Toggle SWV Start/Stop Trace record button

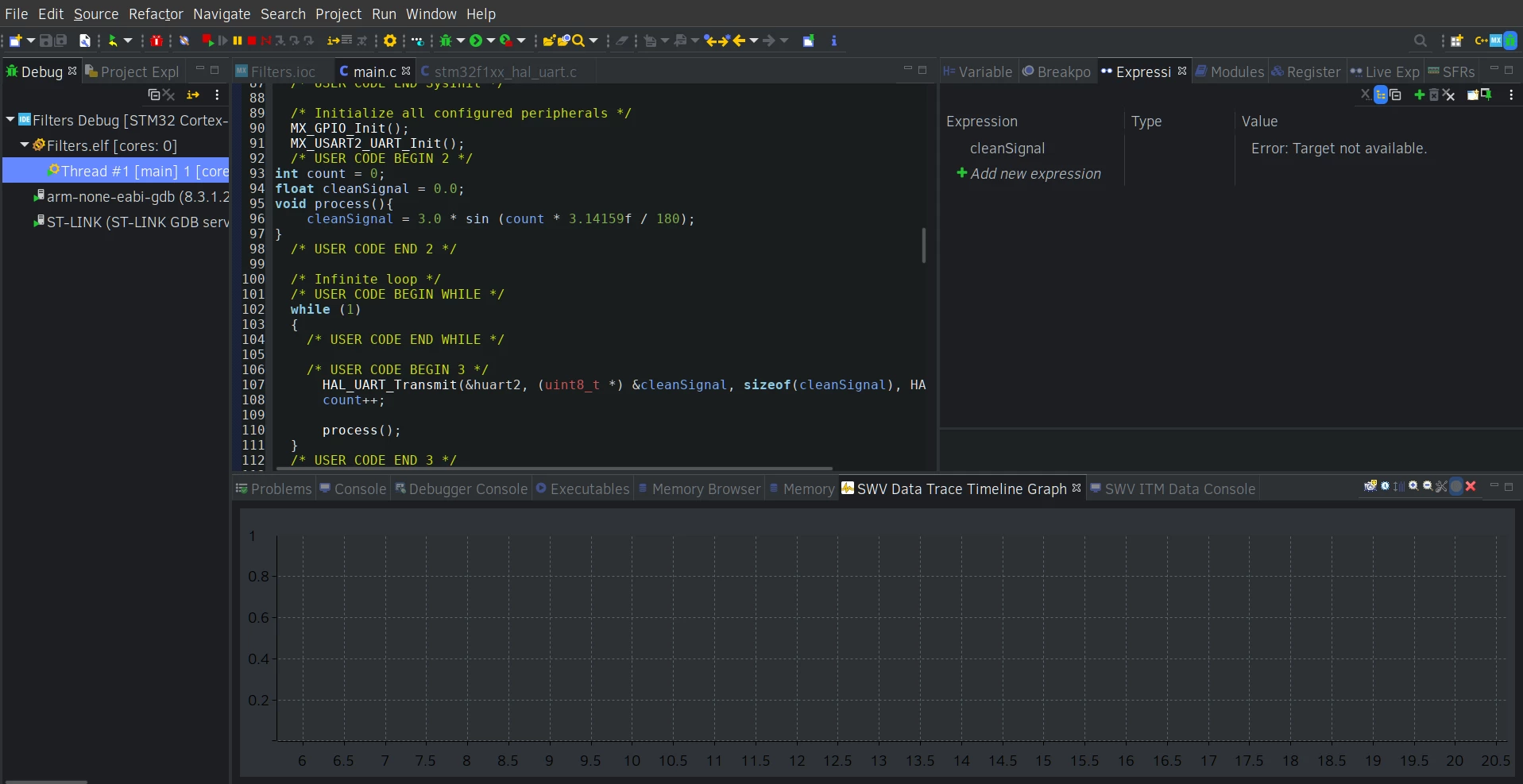tap(1456, 486)
